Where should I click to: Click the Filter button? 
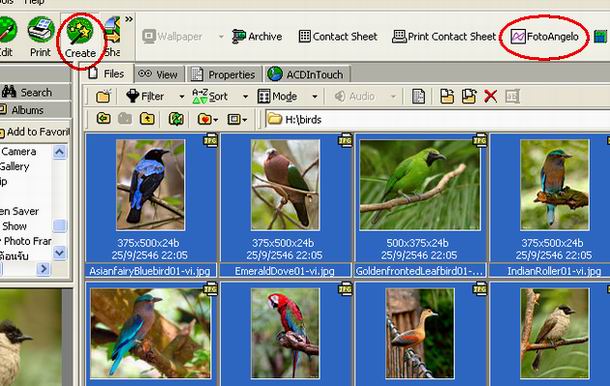[x=145, y=96]
